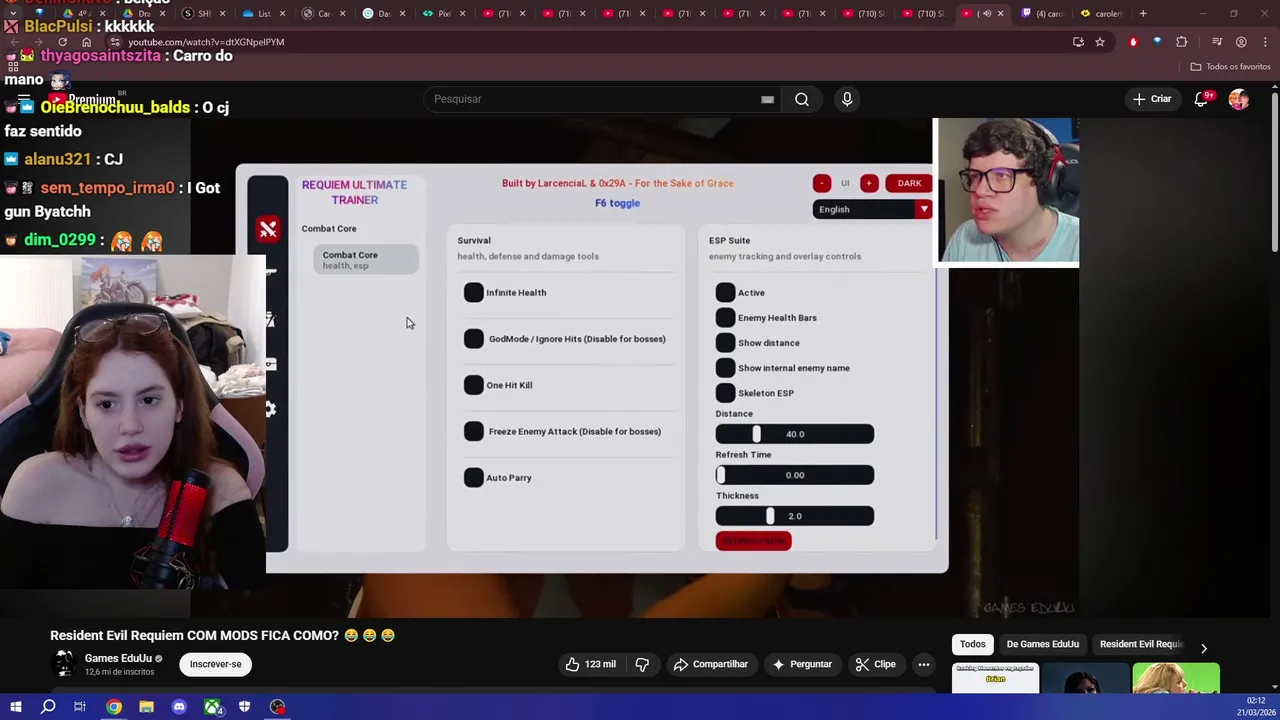Enable Infinite Health checkbox

coord(474,292)
